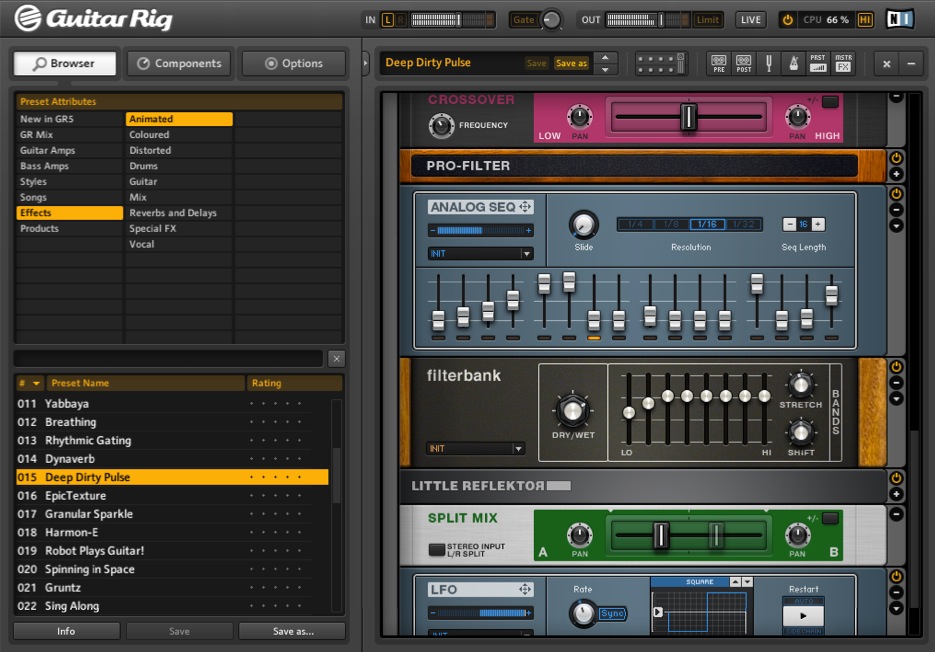Image resolution: width=935 pixels, height=652 pixels.
Task: Click the Info button
Action: (x=66, y=631)
